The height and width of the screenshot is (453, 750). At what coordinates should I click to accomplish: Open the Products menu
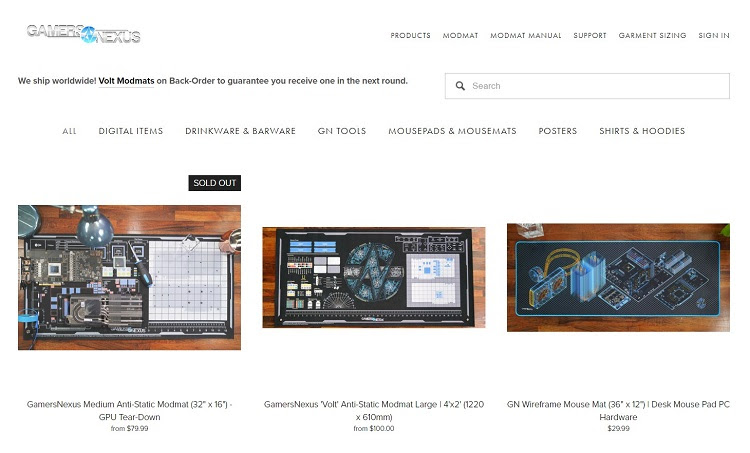click(410, 35)
